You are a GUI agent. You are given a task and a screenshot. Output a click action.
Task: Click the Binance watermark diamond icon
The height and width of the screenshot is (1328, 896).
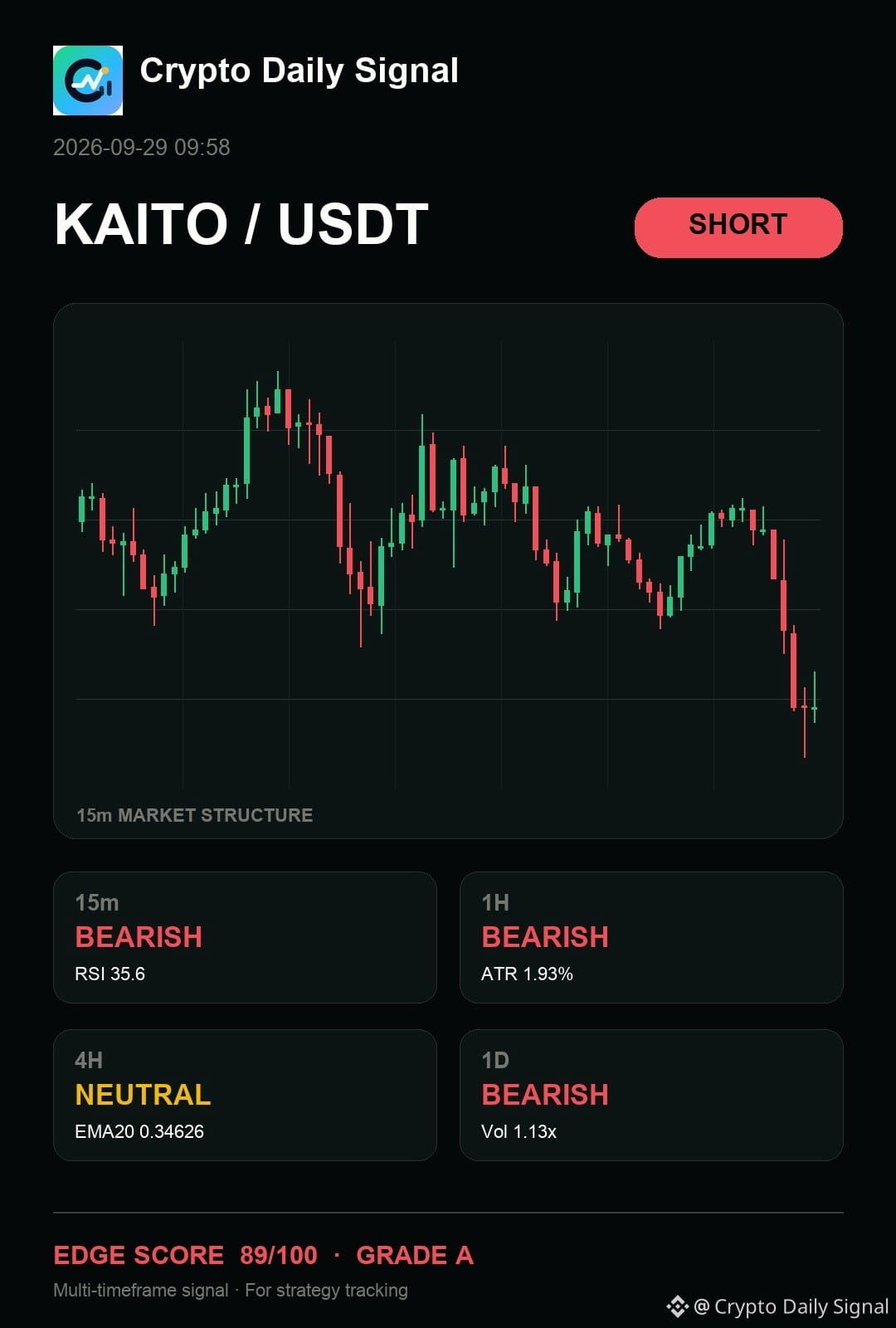tap(678, 1306)
